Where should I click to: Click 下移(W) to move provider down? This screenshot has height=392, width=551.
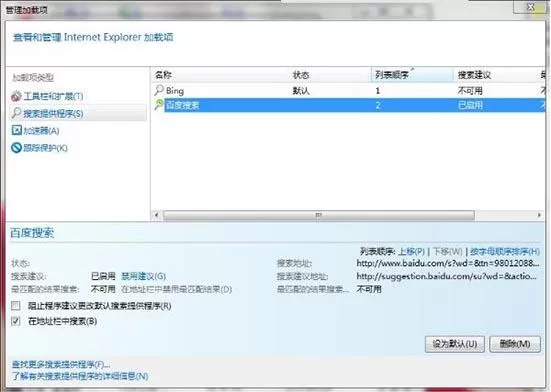pos(447,251)
